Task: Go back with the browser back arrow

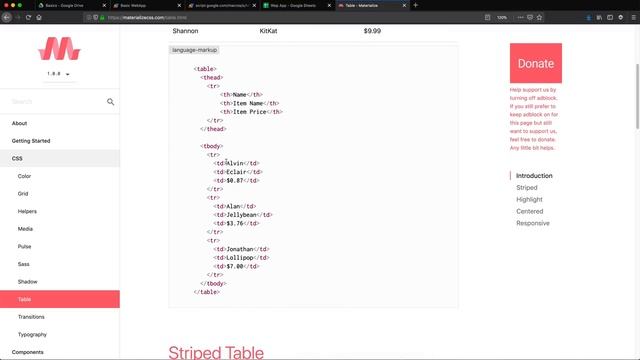Action: 7,18
